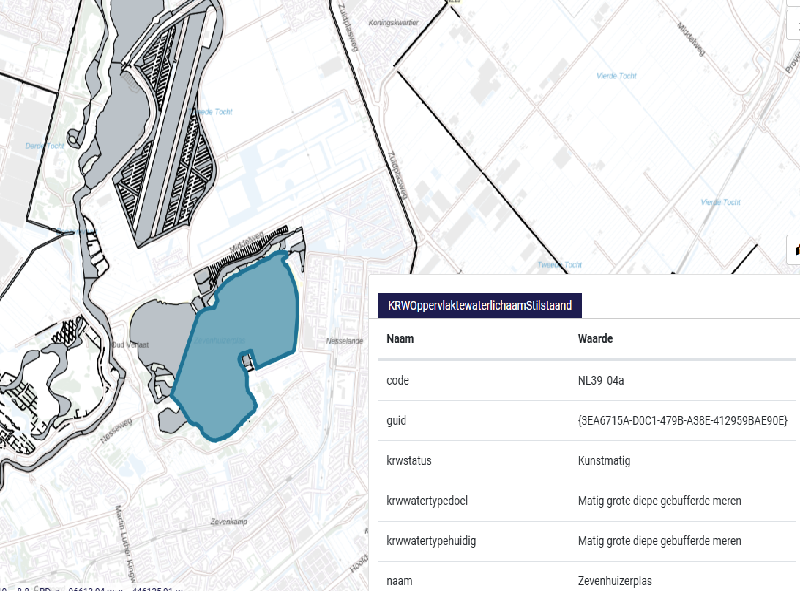Click the Waarde column header
The height and width of the screenshot is (591, 804).
[x=596, y=339]
